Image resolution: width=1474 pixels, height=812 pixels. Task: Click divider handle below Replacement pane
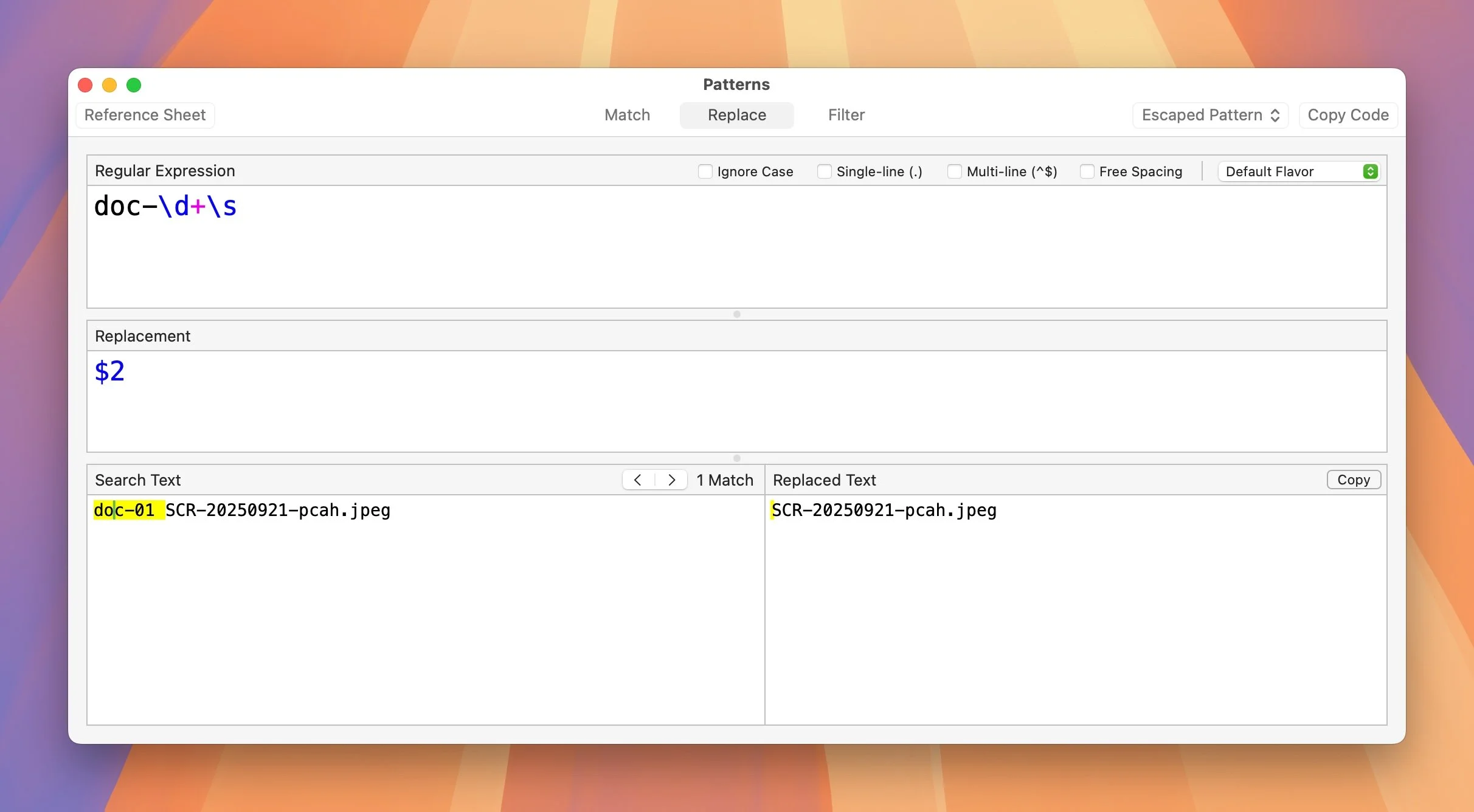(x=736, y=458)
